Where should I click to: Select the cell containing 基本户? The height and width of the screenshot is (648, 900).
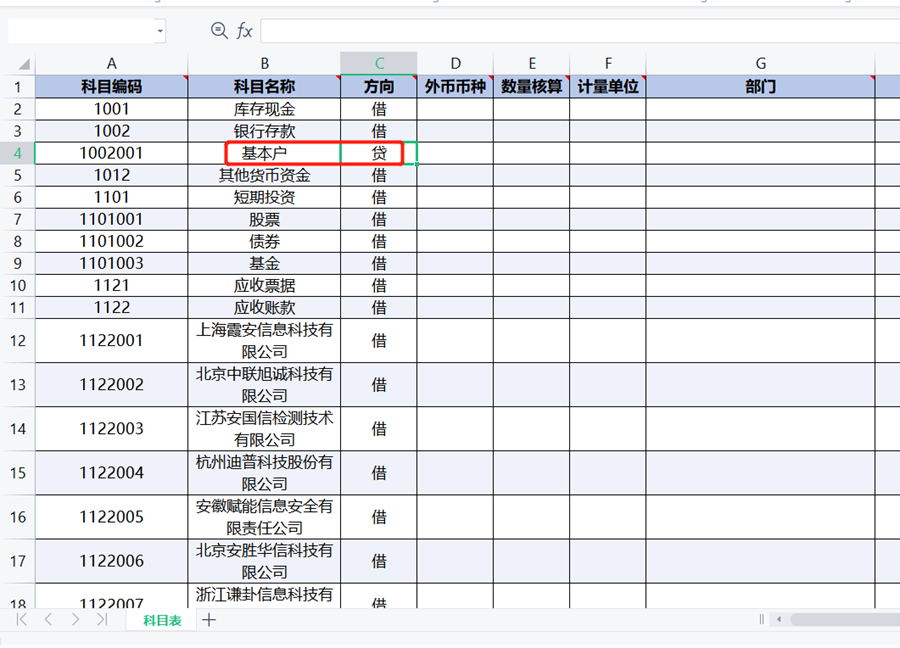coord(264,153)
